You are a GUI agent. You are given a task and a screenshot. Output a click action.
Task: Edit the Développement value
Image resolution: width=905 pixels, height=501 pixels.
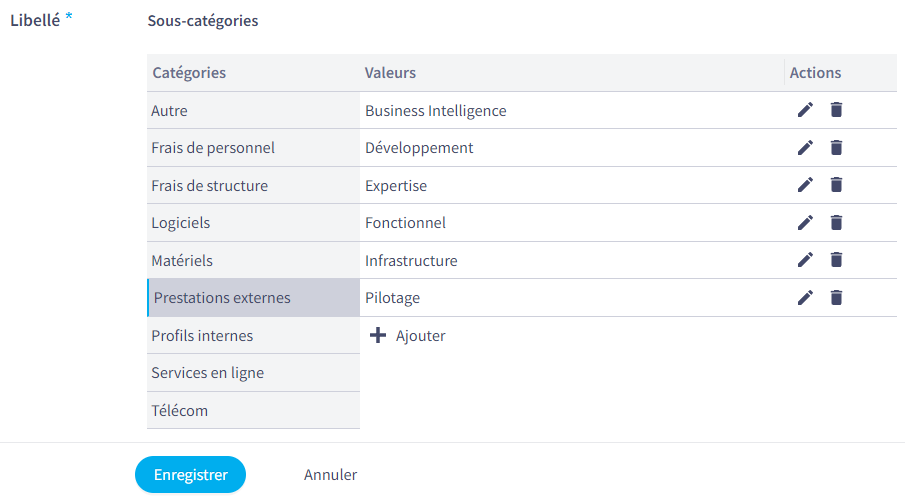(805, 148)
